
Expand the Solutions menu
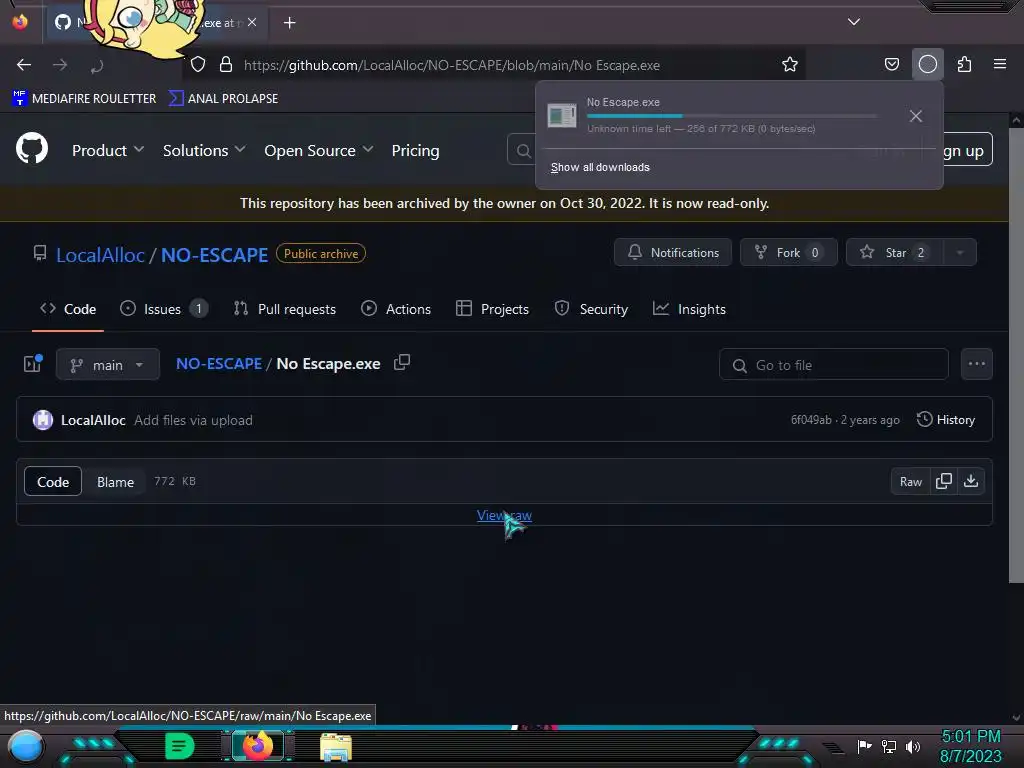pos(204,150)
